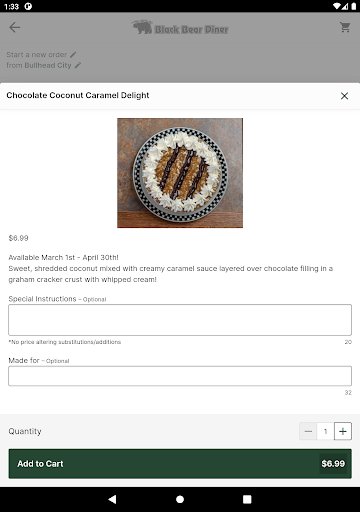Tap Android recent apps square button

point(247,499)
